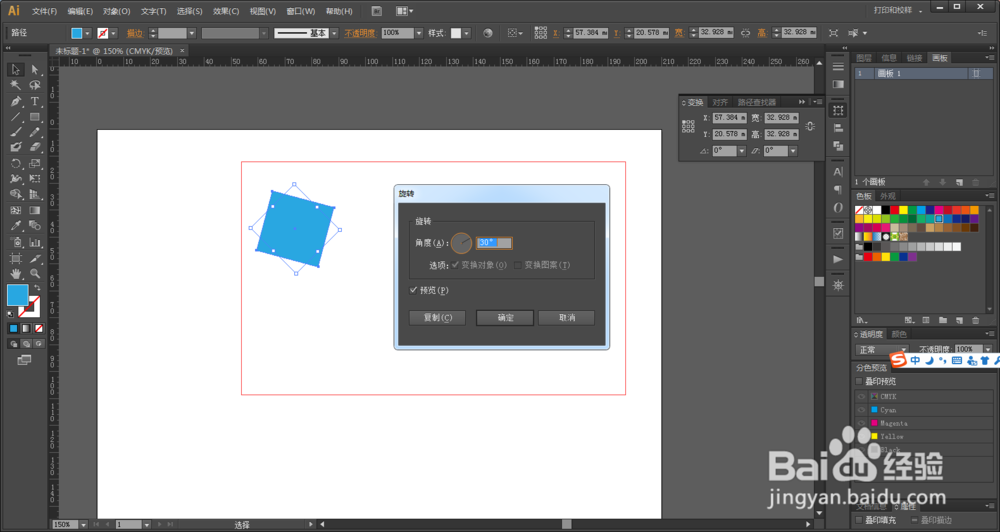Open the stroke color dropdown in control bar
This screenshot has height=532, width=1000.
[x=114, y=33]
